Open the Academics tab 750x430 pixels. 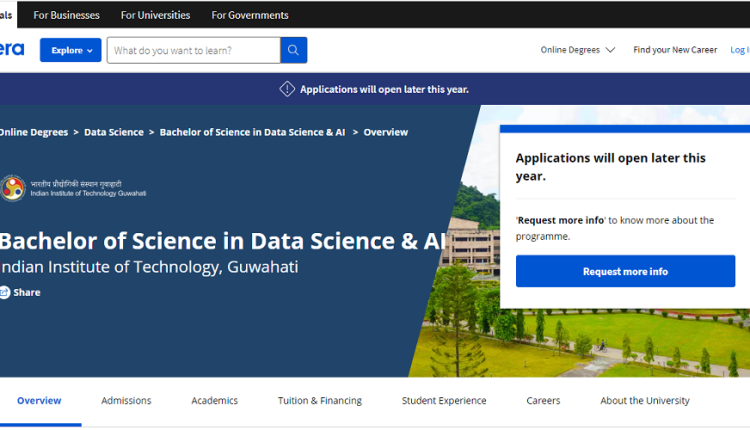[x=215, y=400]
